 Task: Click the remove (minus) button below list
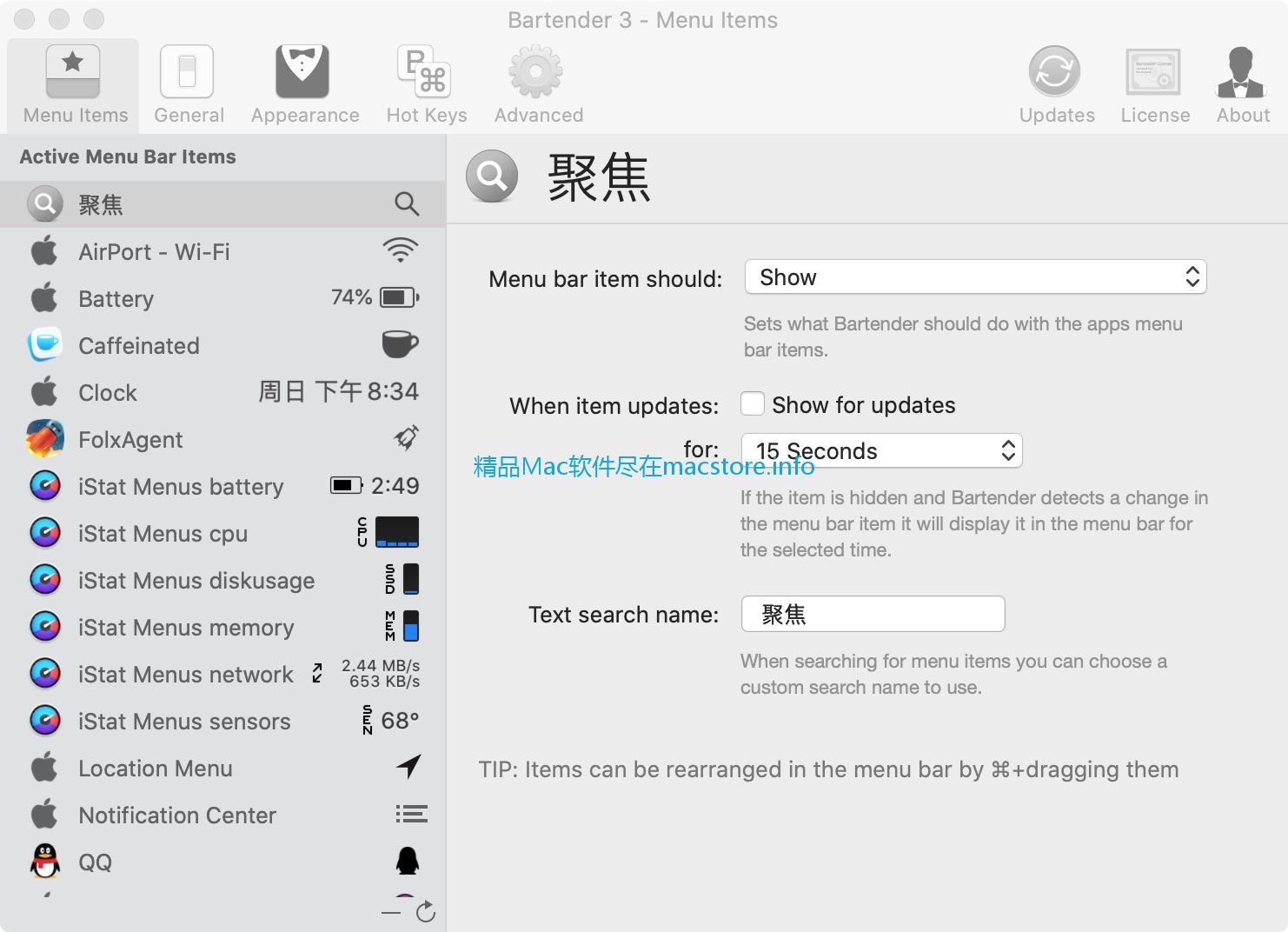click(391, 912)
